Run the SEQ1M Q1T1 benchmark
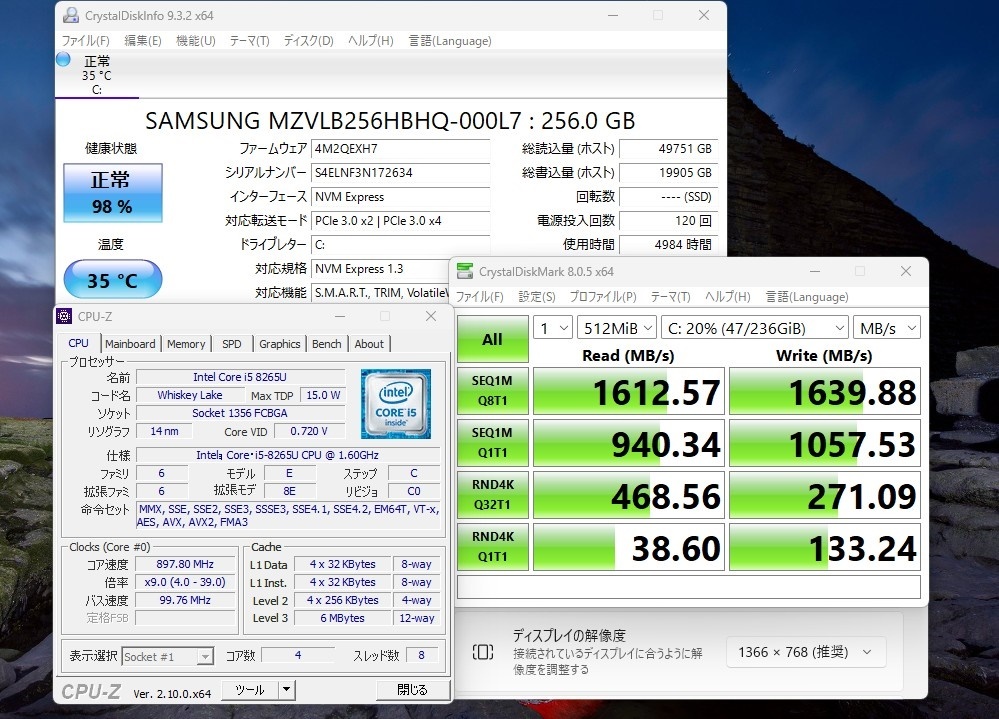Screen dimensions: 999x719 [x=492, y=443]
